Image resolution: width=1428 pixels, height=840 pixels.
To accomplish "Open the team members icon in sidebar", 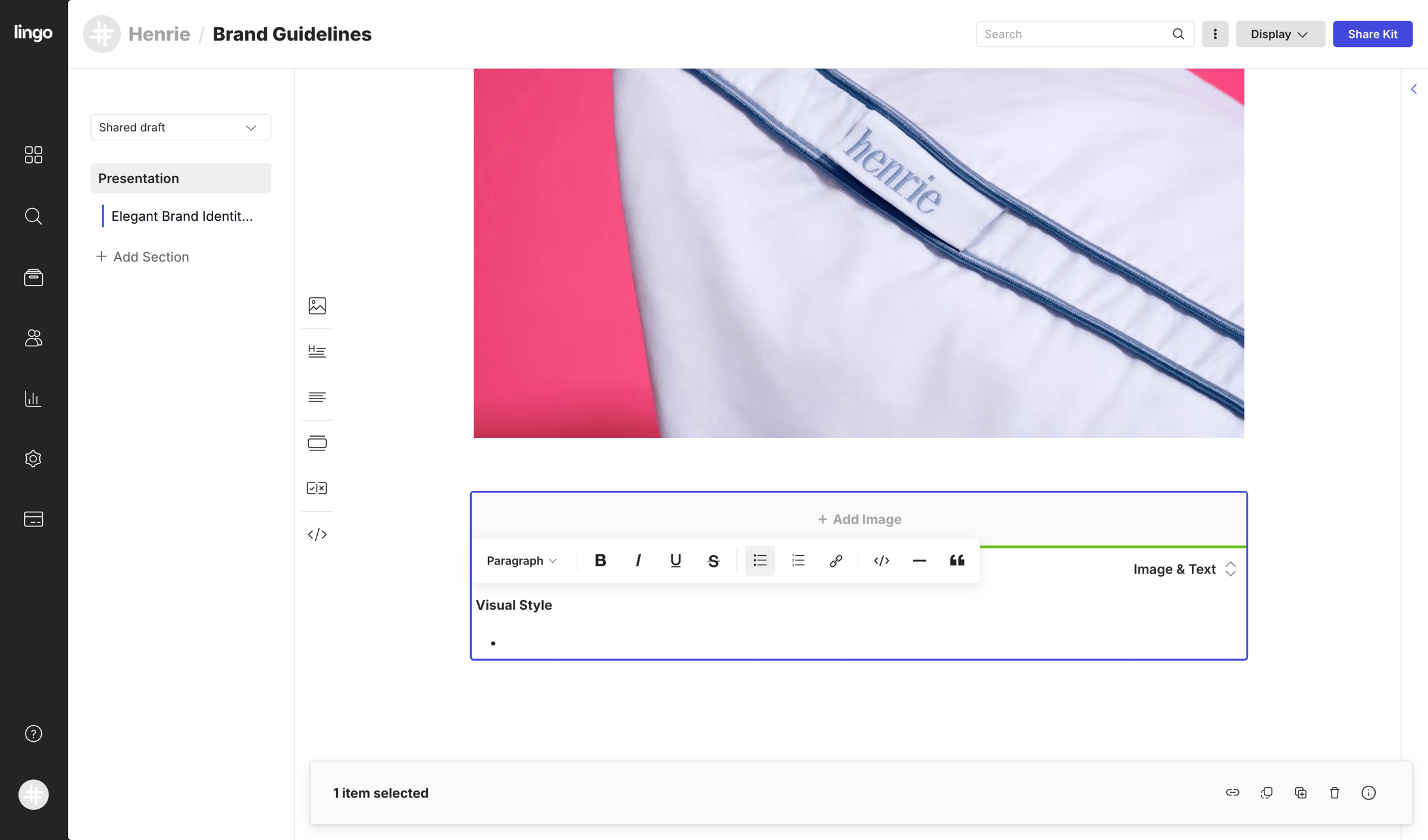I will 33,338.
